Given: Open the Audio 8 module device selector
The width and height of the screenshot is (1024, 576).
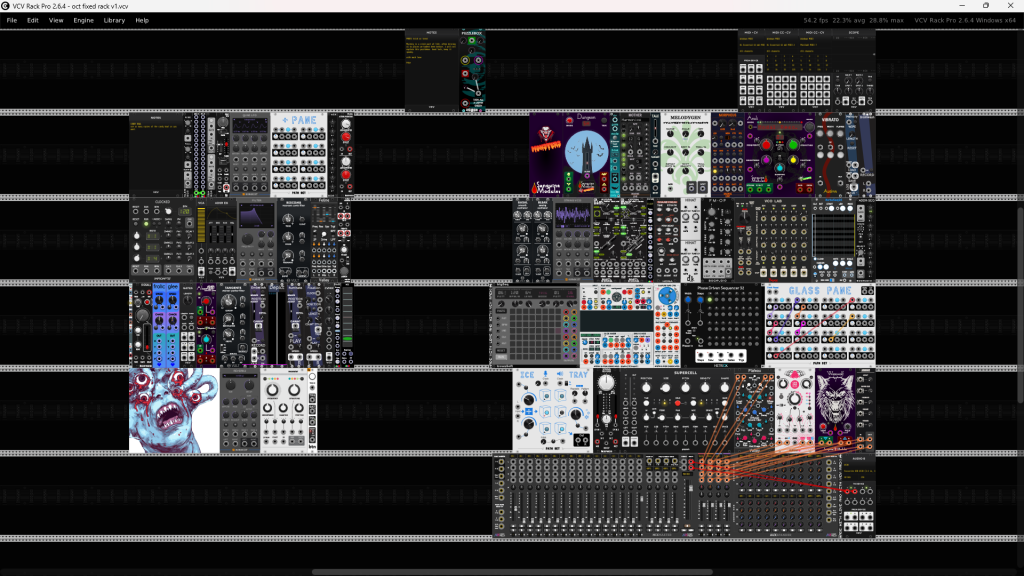Looking at the screenshot, I should click(x=858, y=472).
